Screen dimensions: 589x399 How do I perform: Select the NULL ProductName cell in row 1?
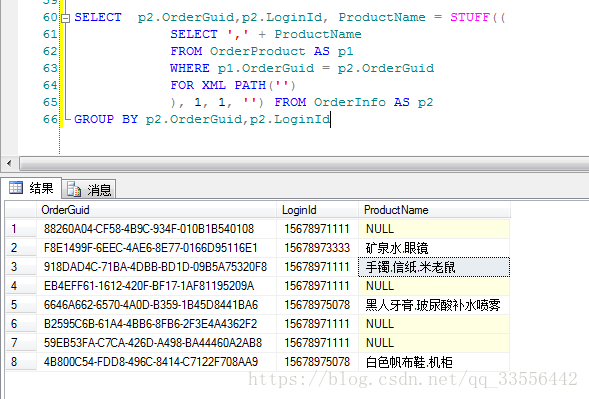(x=434, y=229)
